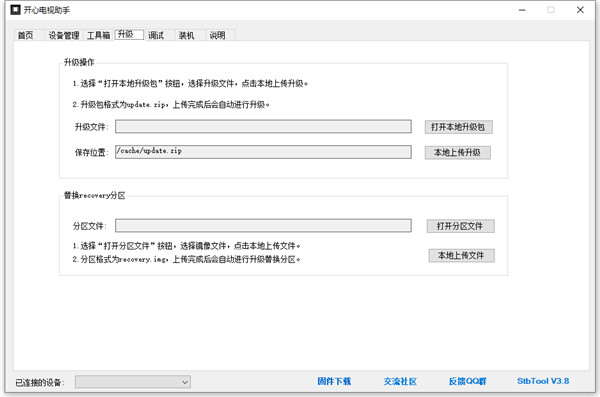600x397 pixels.
Task: Click the app icon in the title bar
Action: 15,10
